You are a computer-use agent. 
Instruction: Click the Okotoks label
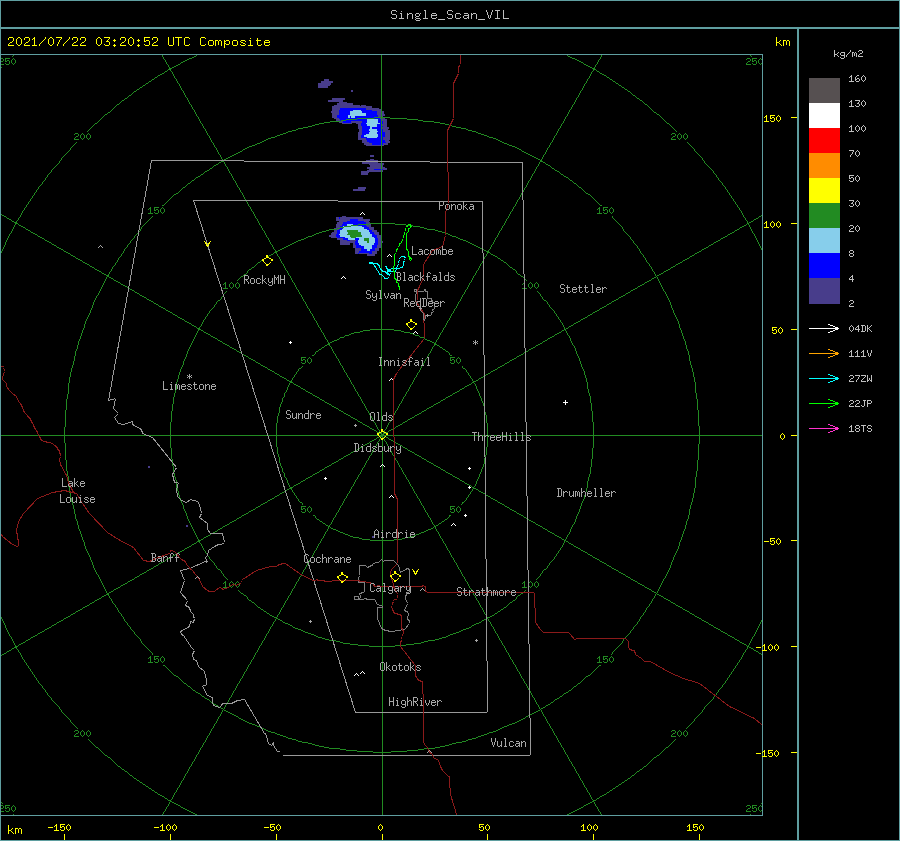click(x=400, y=667)
